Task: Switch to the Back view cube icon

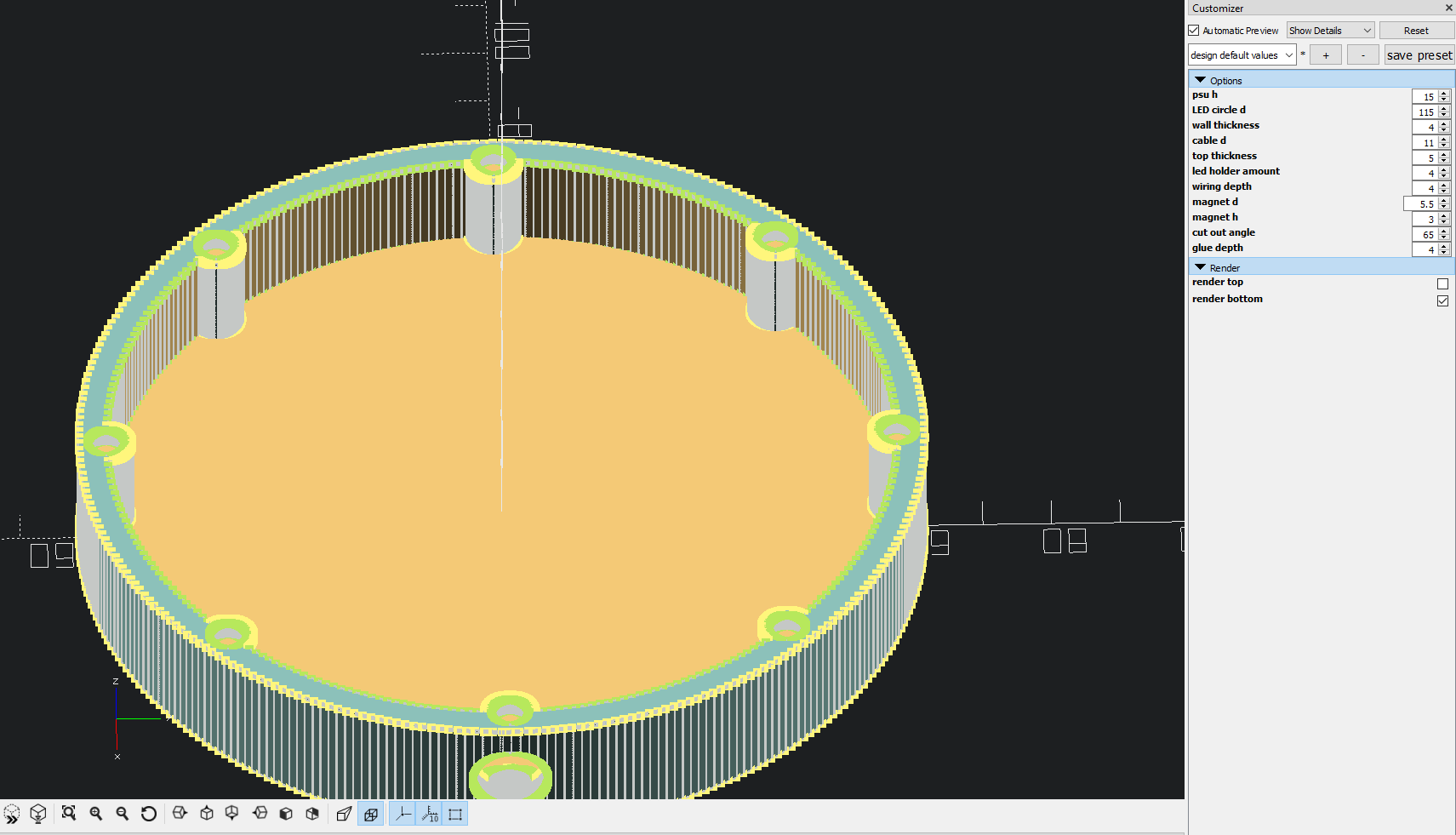Action: [312, 814]
